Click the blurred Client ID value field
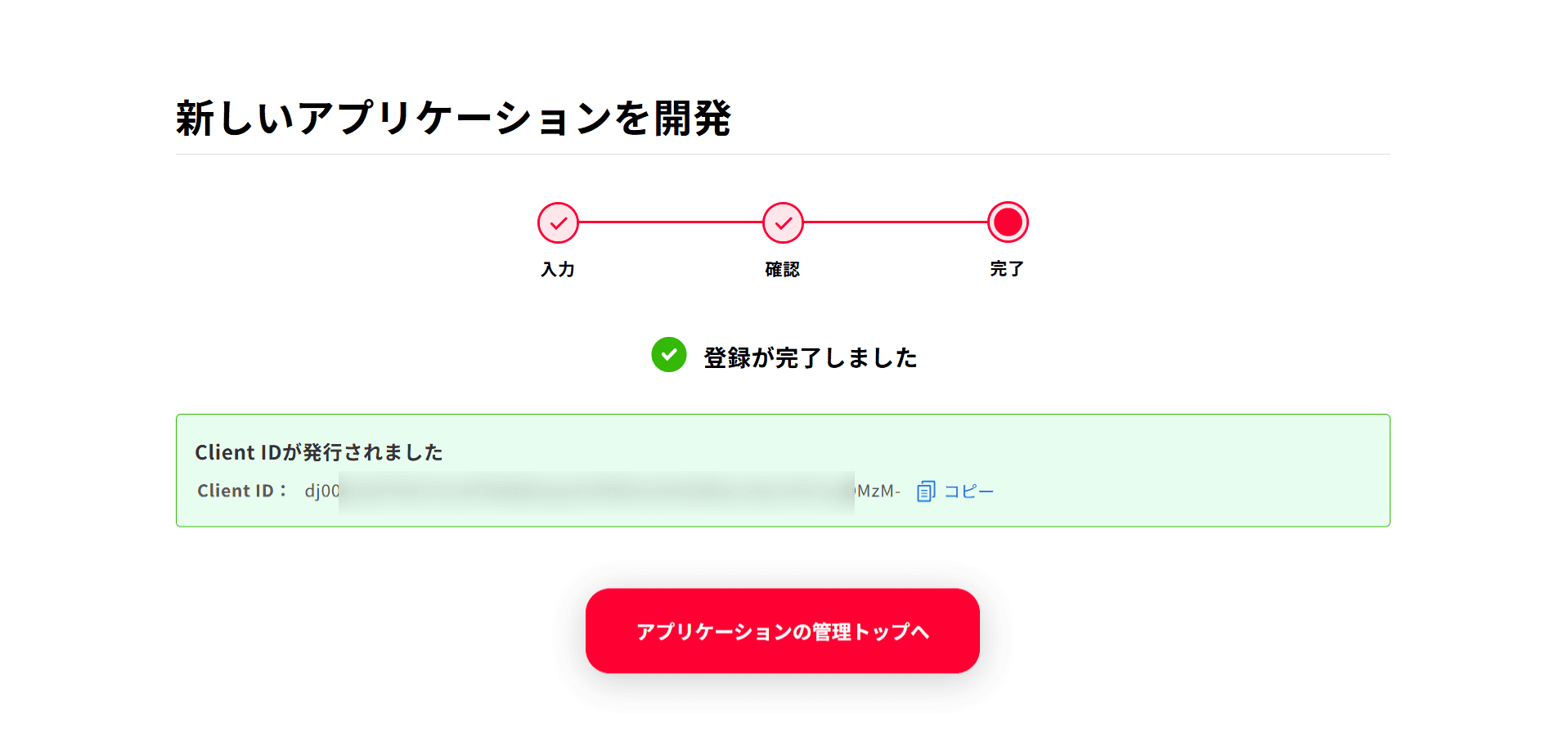Image resolution: width=1568 pixels, height=736 pixels. coord(597,491)
